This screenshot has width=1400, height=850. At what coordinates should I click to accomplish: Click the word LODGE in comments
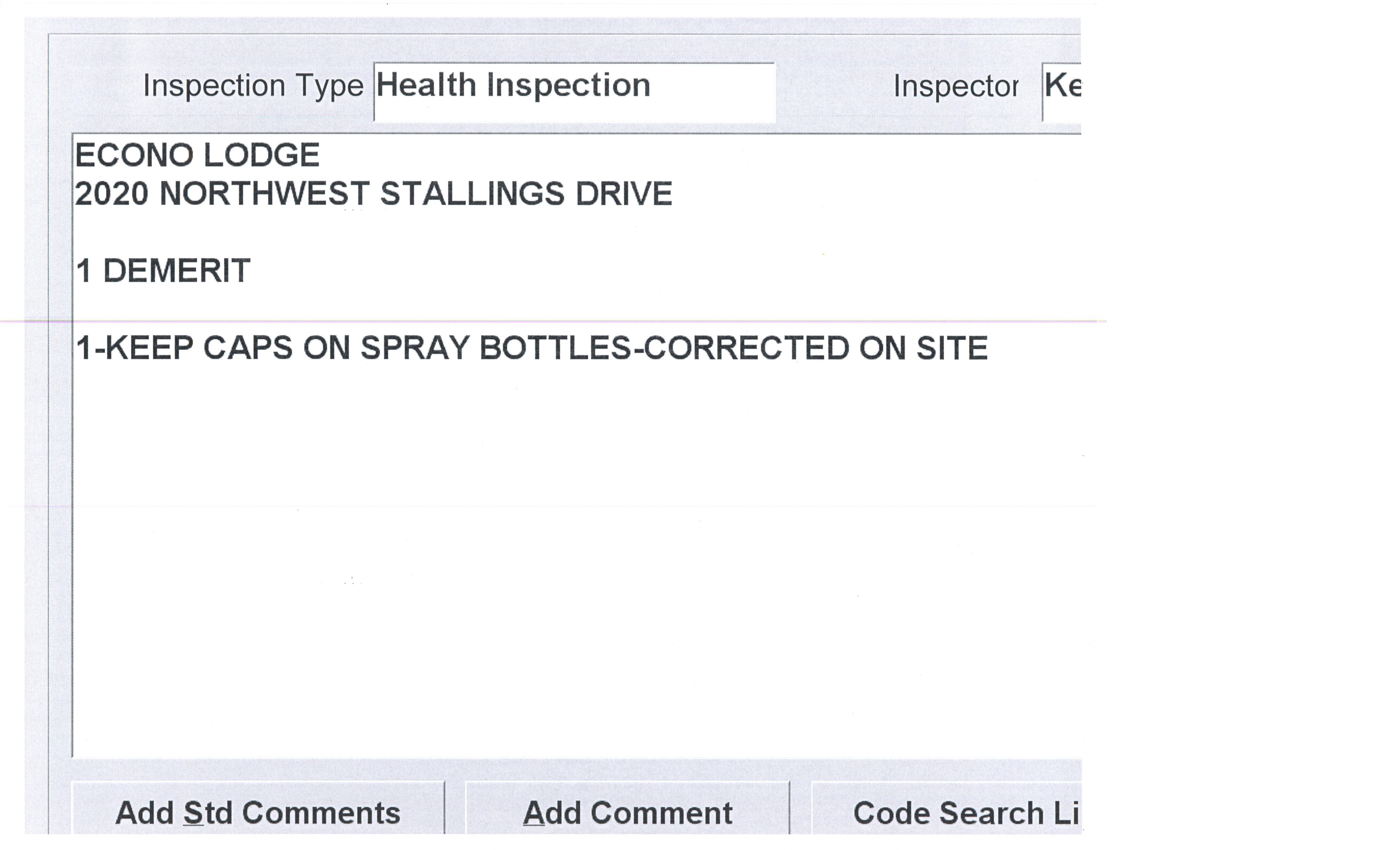tap(261, 155)
